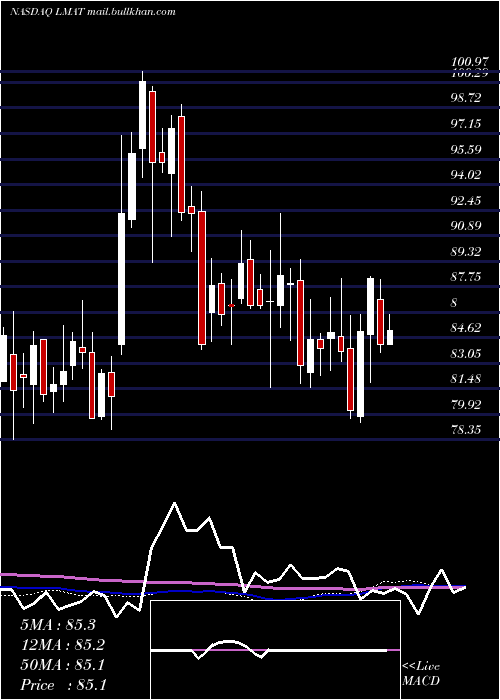500x700 pixels.
Task: Select the 81.48 price level label
Action: [467, 379]
